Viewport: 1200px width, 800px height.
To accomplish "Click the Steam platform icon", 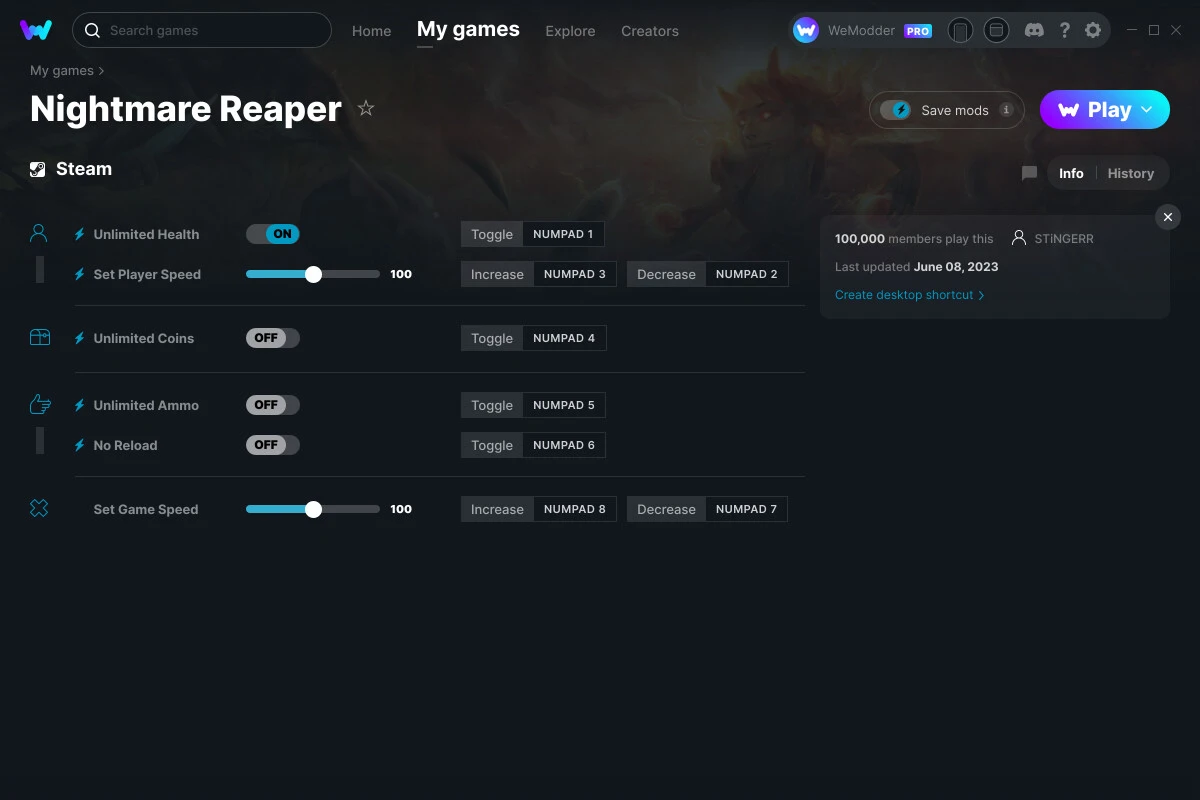I will click(38, 169).
